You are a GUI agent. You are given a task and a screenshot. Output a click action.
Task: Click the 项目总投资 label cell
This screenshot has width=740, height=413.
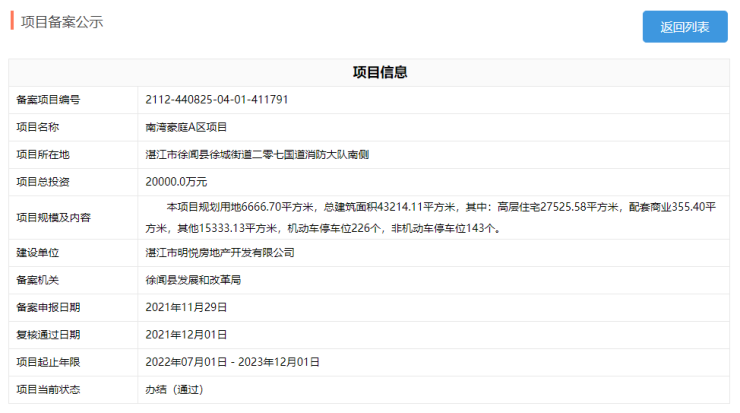point(73,182)
